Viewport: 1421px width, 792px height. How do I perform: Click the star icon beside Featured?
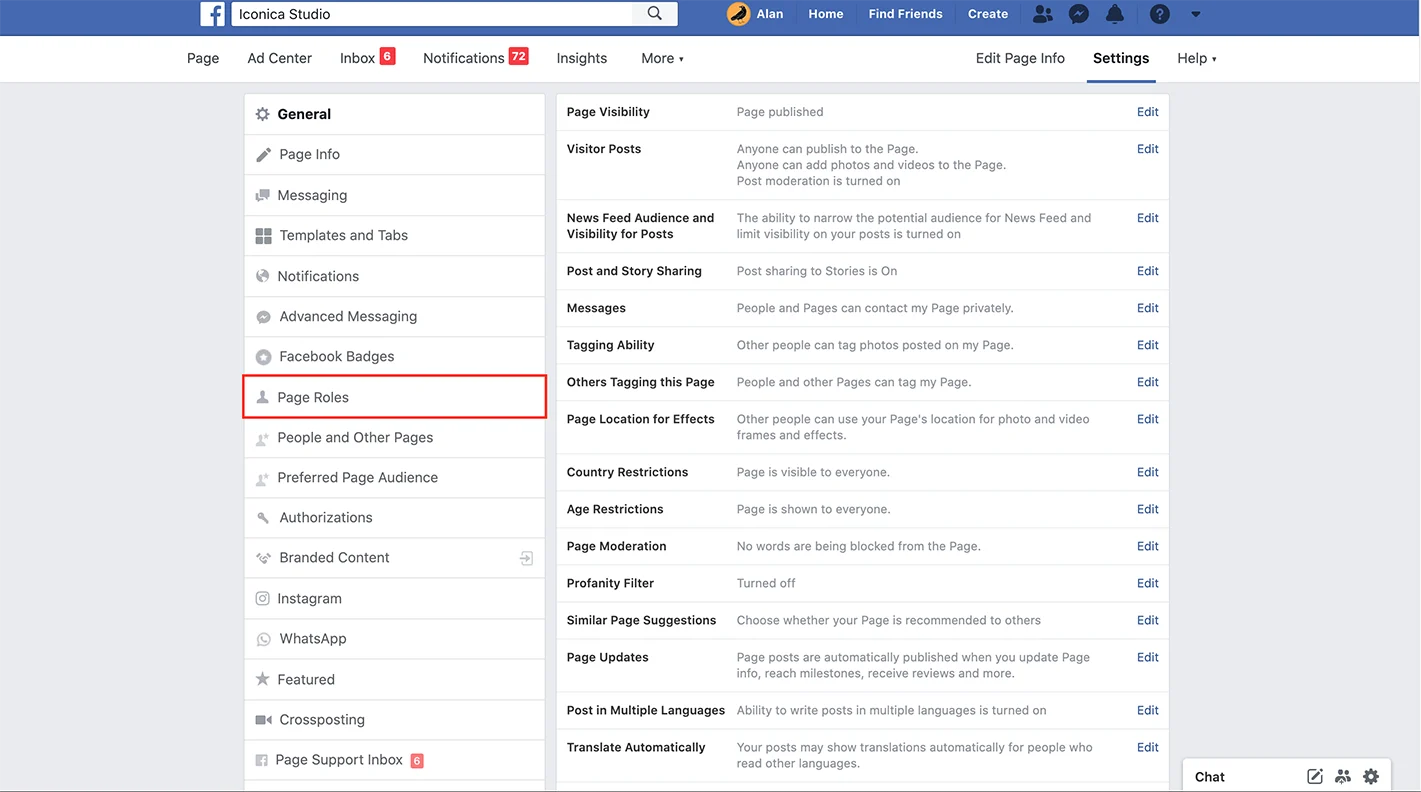coord(263,679)
